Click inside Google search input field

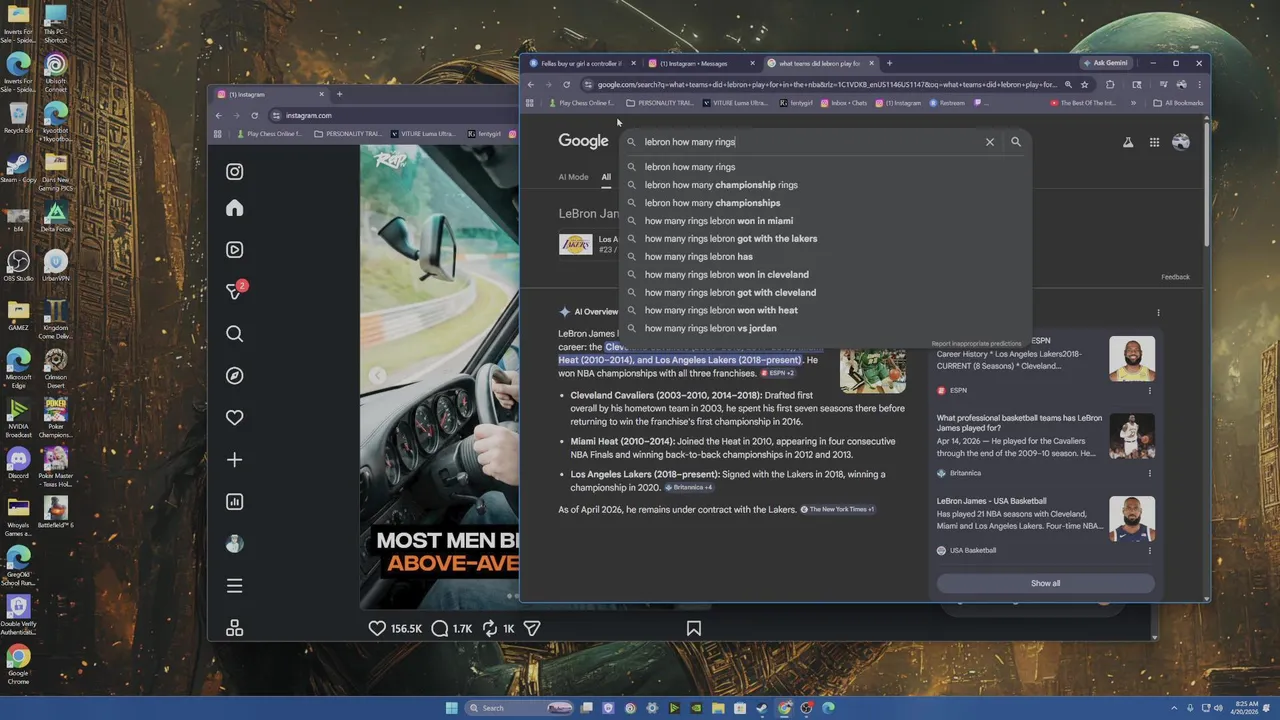coord(810,142)
